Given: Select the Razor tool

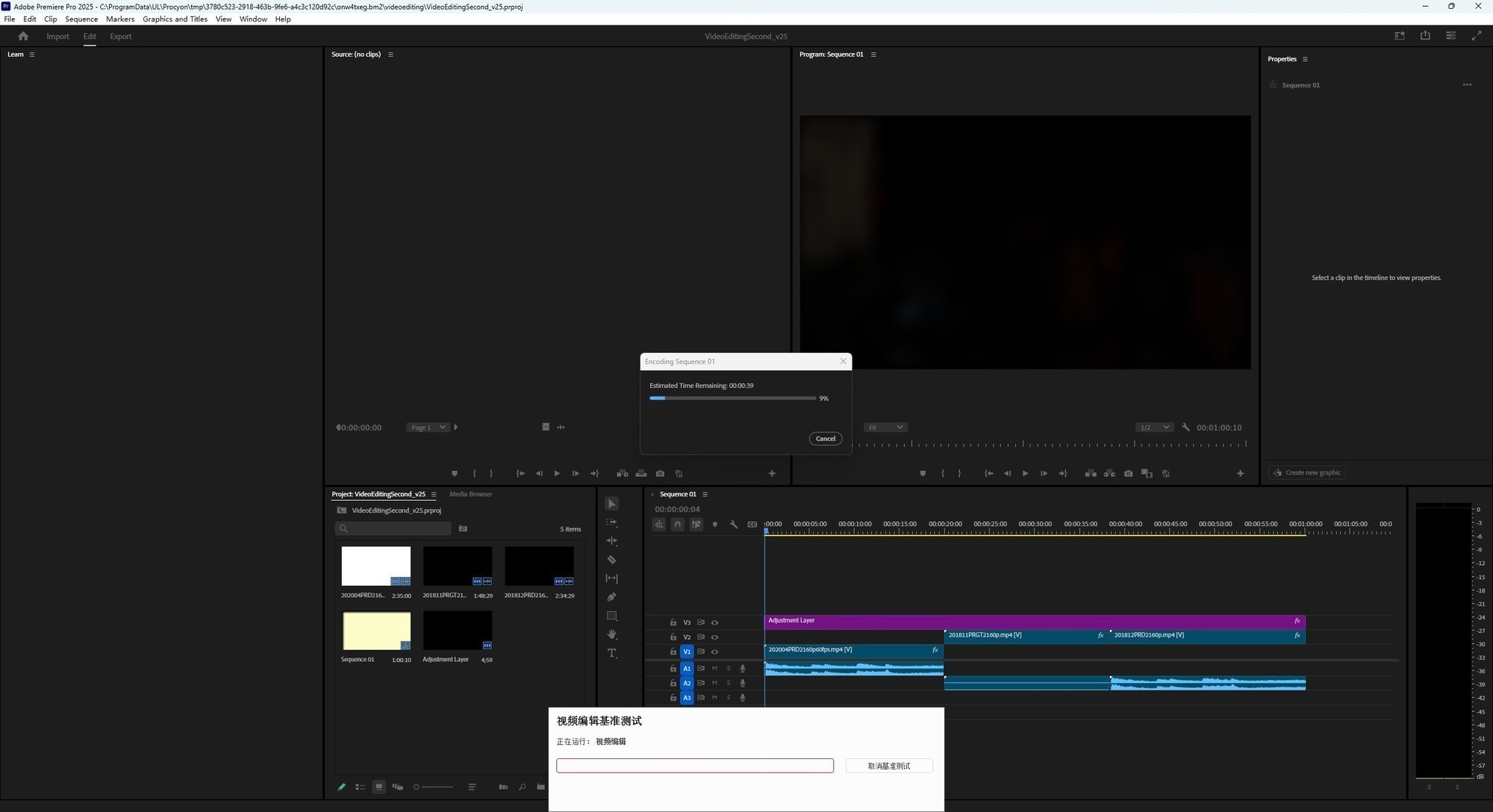Looking at the screenshot, I should tap(611, 560).
